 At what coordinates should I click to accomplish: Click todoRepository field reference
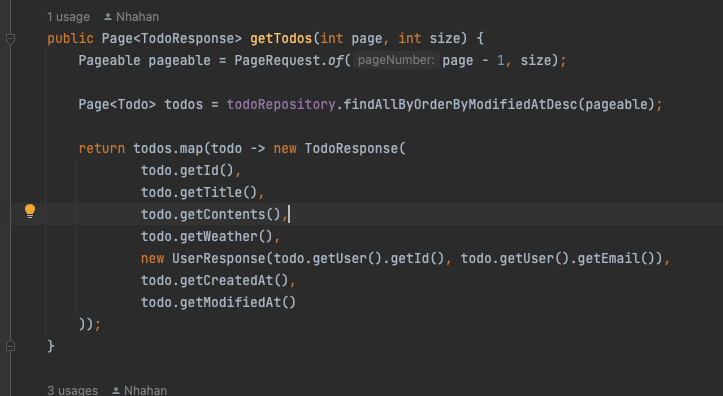(281, 105)
